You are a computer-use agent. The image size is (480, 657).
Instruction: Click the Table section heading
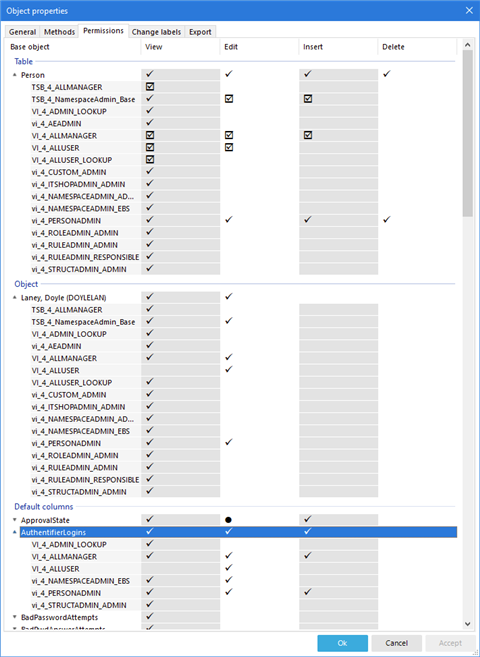click(x=23, y=62)
